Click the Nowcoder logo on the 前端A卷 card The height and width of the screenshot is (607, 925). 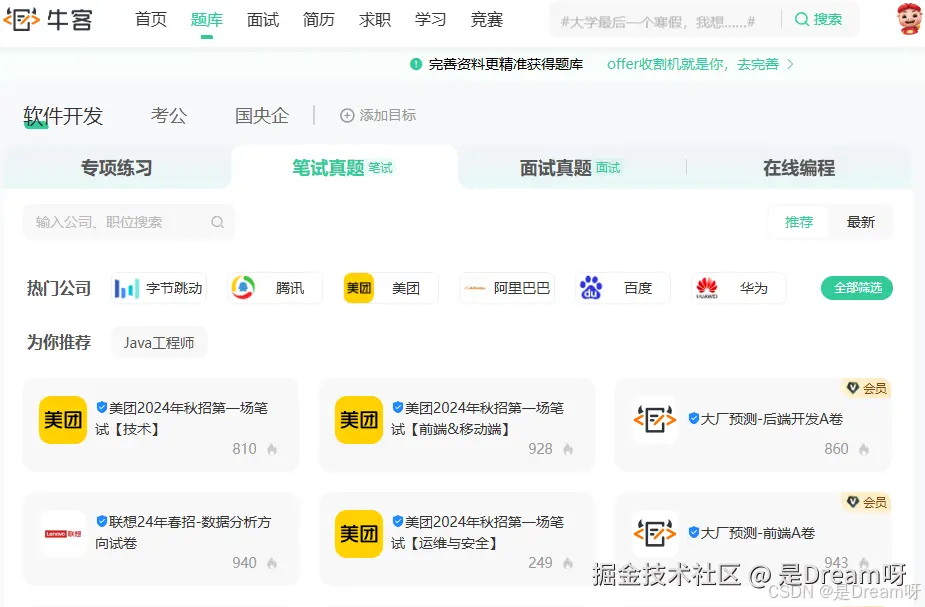655,534
